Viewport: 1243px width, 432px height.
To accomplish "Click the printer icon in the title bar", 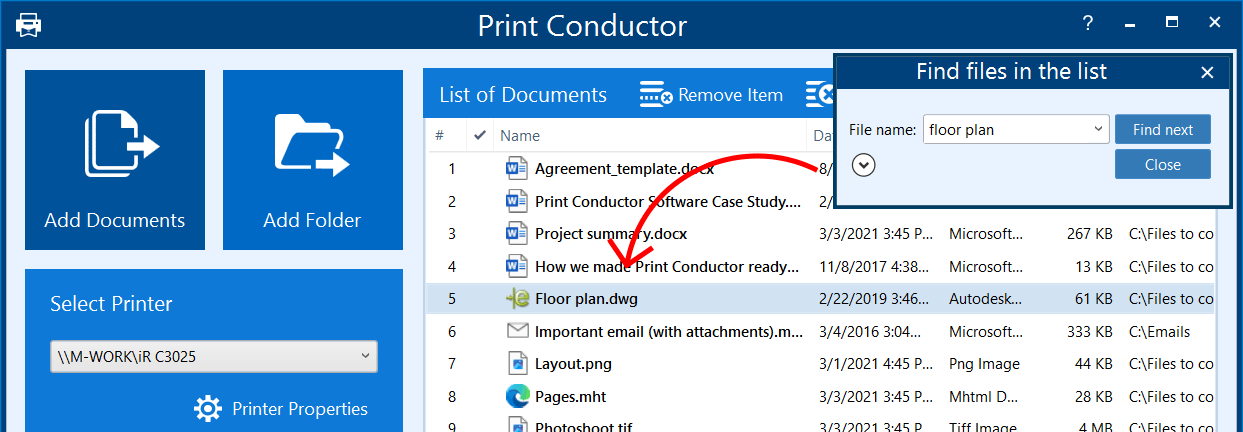I will 28,24.
